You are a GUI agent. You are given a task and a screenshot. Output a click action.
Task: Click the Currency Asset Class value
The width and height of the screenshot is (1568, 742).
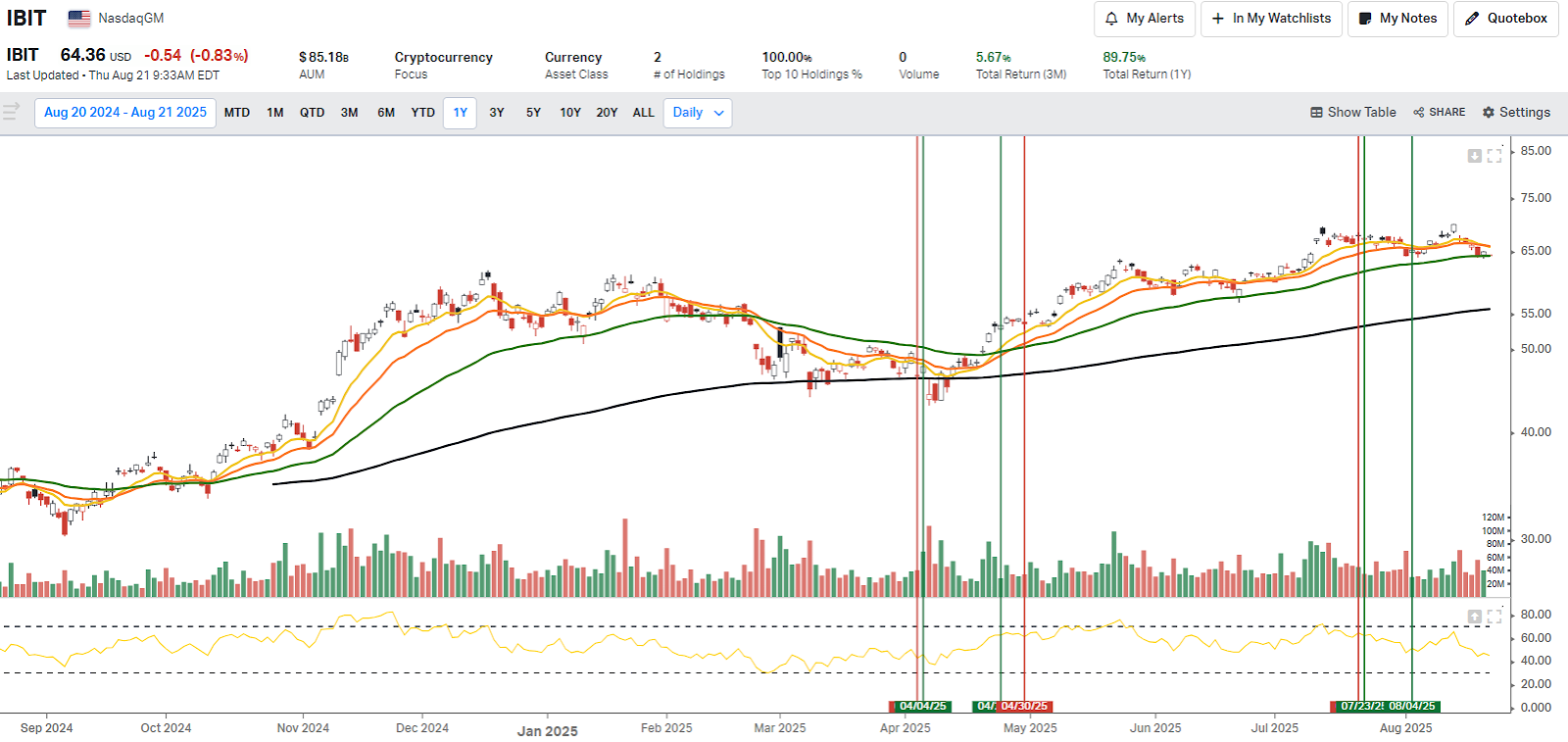tap(573, 58)
